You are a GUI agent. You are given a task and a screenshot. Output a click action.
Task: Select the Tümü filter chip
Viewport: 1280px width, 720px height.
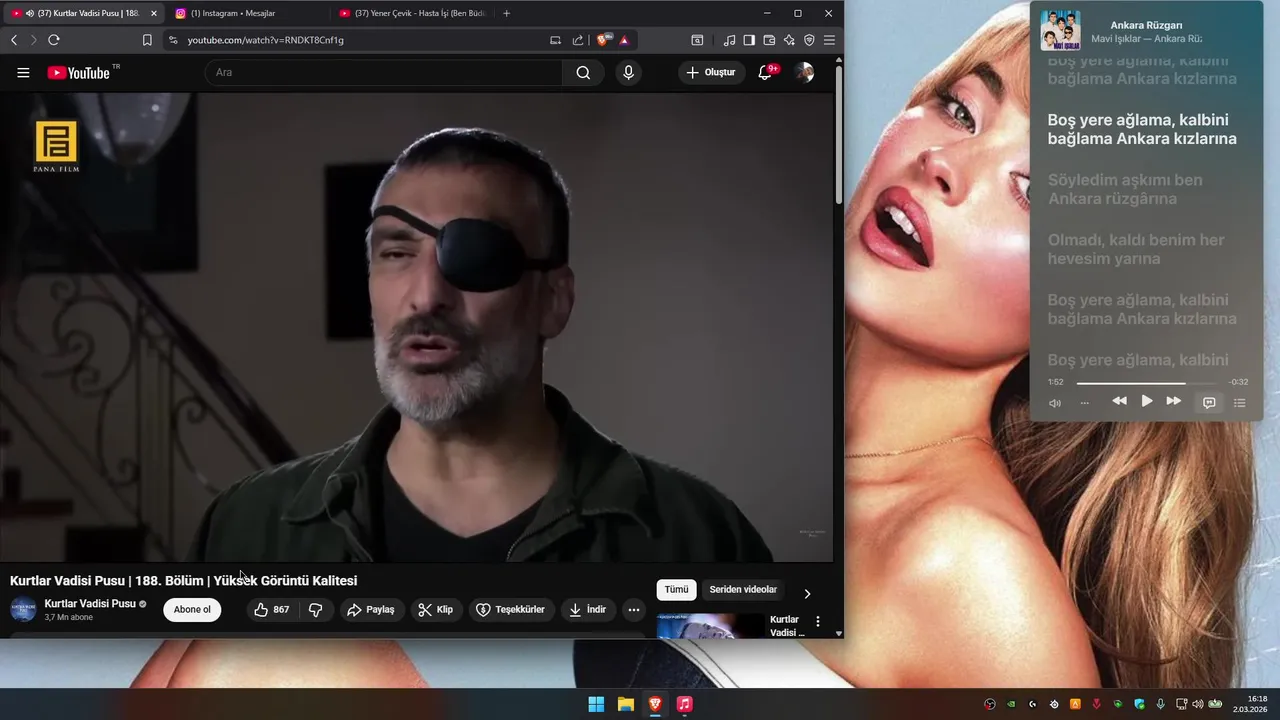tap(677, 589)
